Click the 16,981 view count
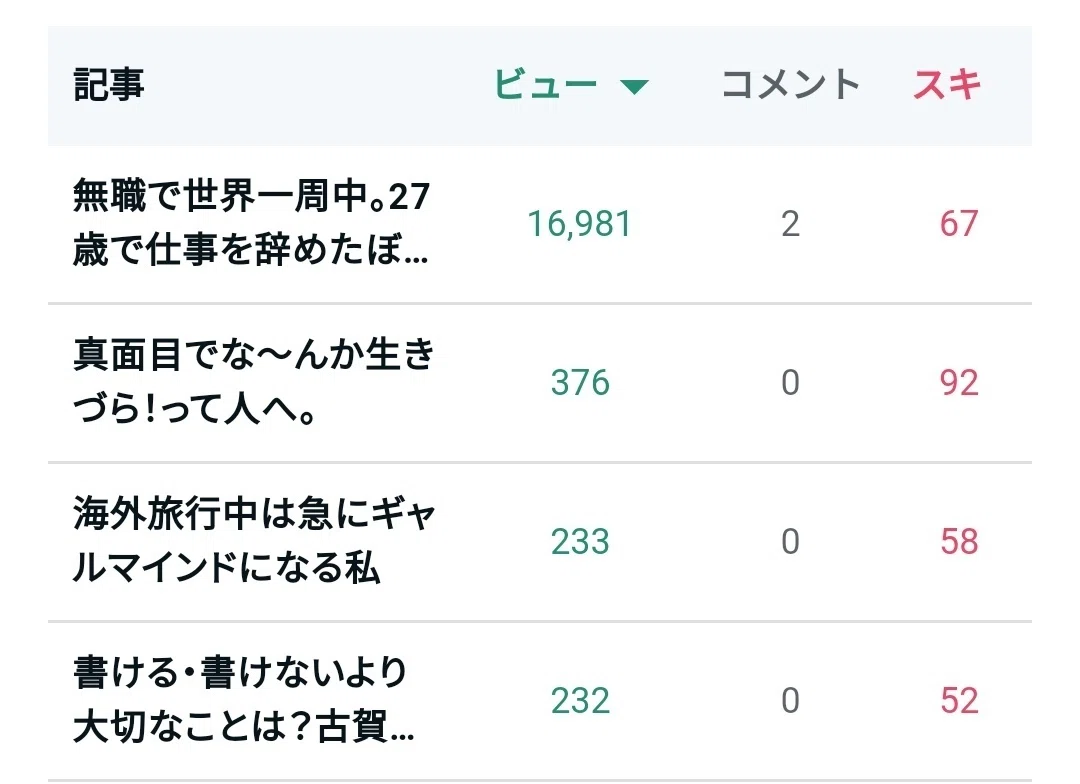The height and width of the screenshot is (784, 1080). [579, 224]
